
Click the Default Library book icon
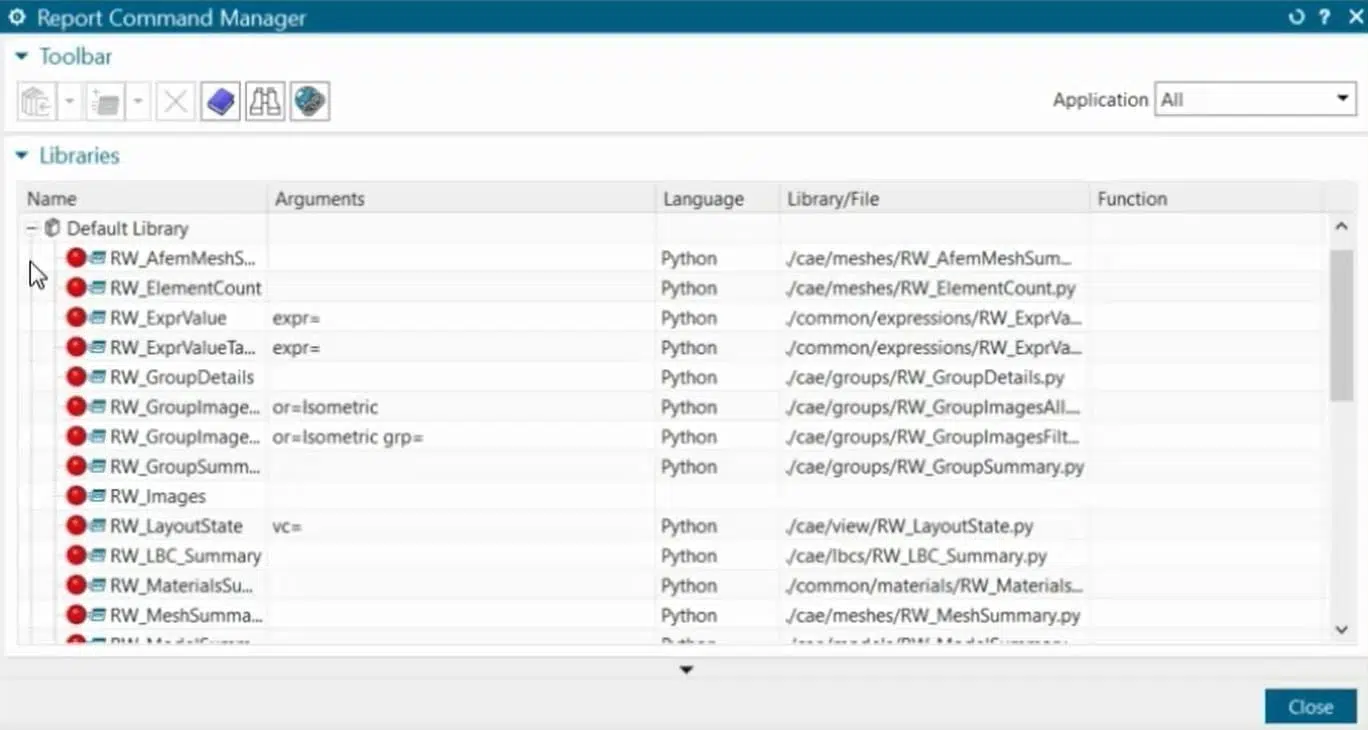coord(53,228)
